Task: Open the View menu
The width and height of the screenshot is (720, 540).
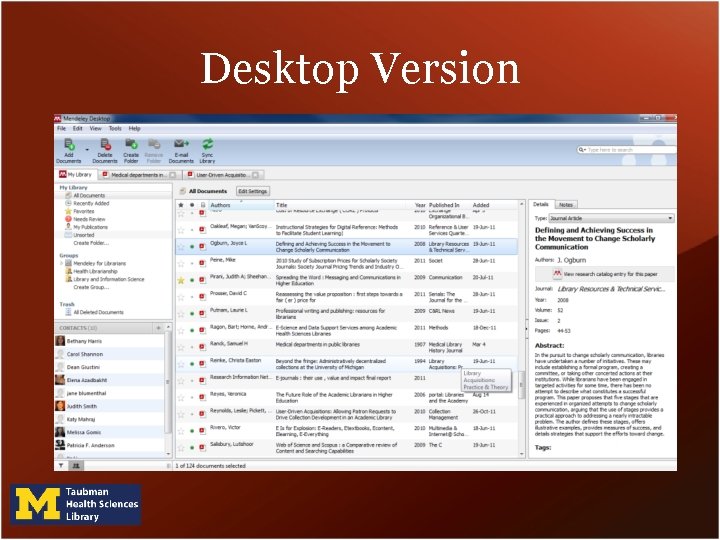Action: [96, 129]
